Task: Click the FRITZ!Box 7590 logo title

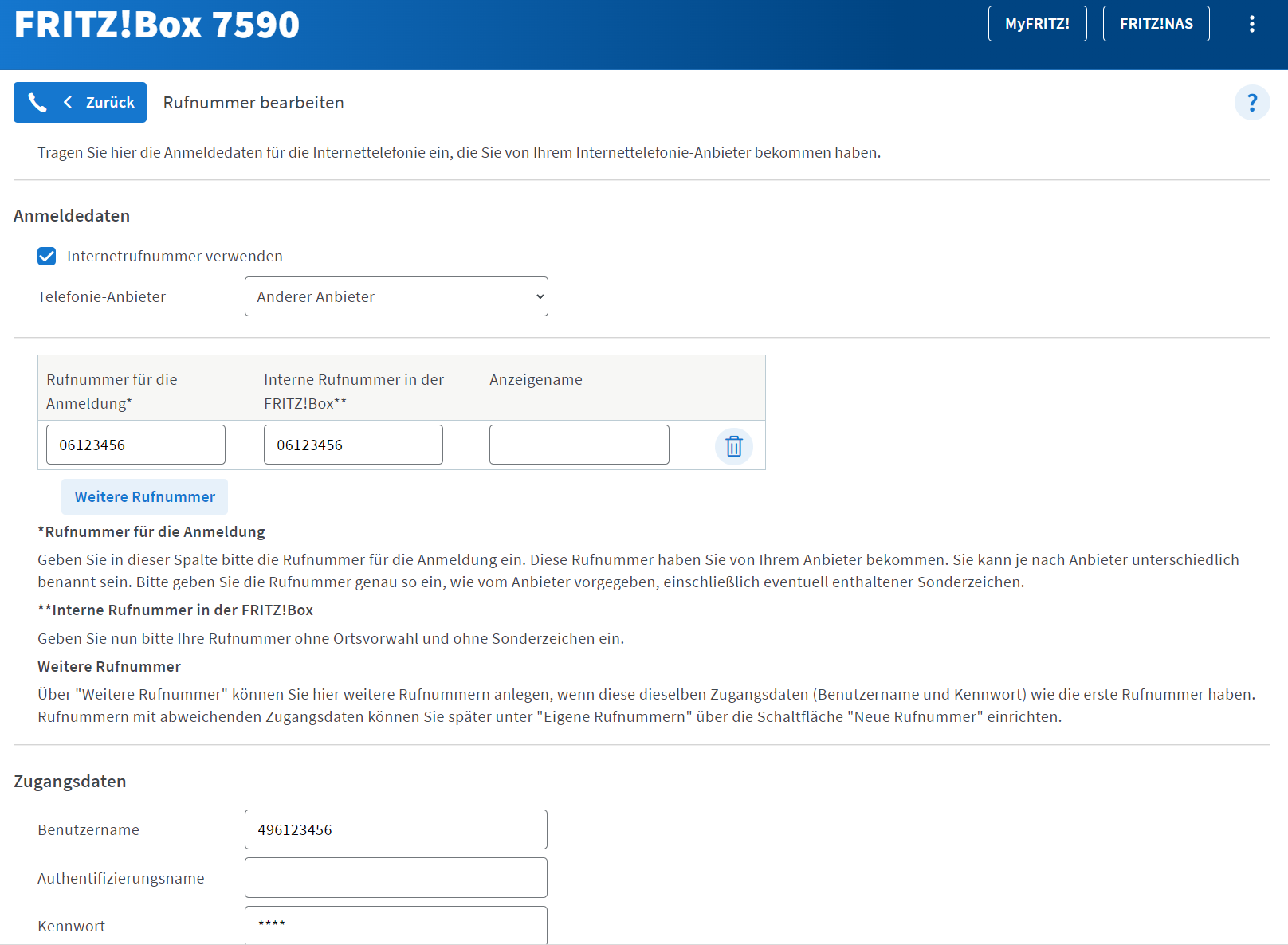Action: coord(157,25)
